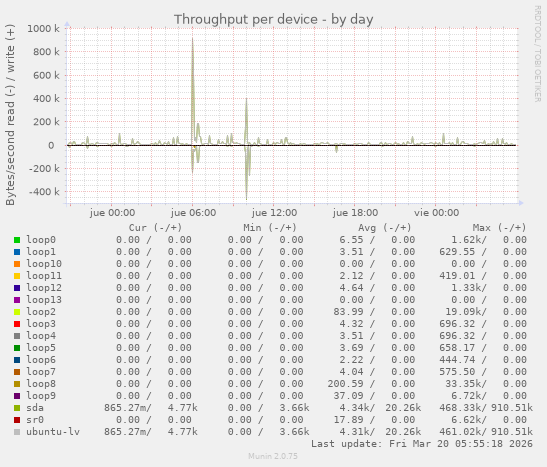This screenshot has width=547, height=467.
Task: Click the 'ubuntu-lv' device label
Action: [x=53, y=432]
